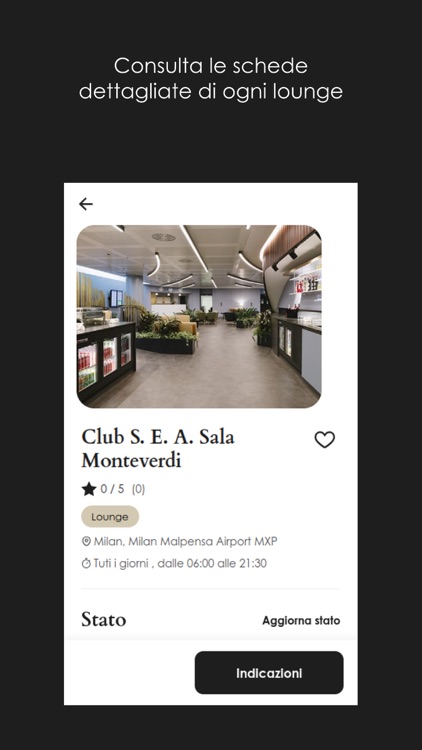
Task: Tap the review count (0)
Action: click(138, 489)
